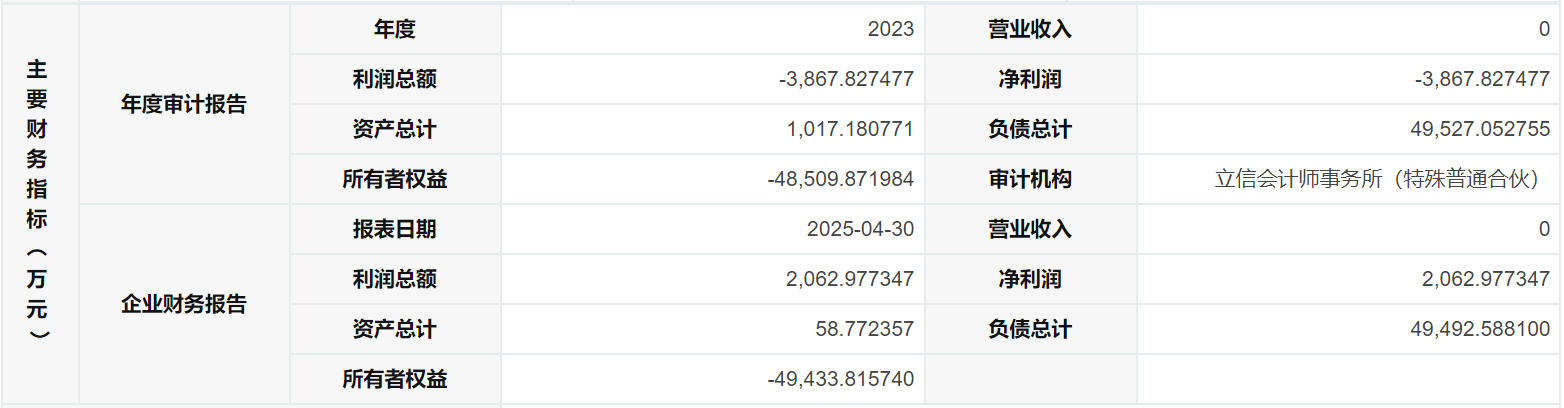This screenshot has width=1564, height=408.
Task: Click the 报表日期 label cell
Action: tap(395, 229)
